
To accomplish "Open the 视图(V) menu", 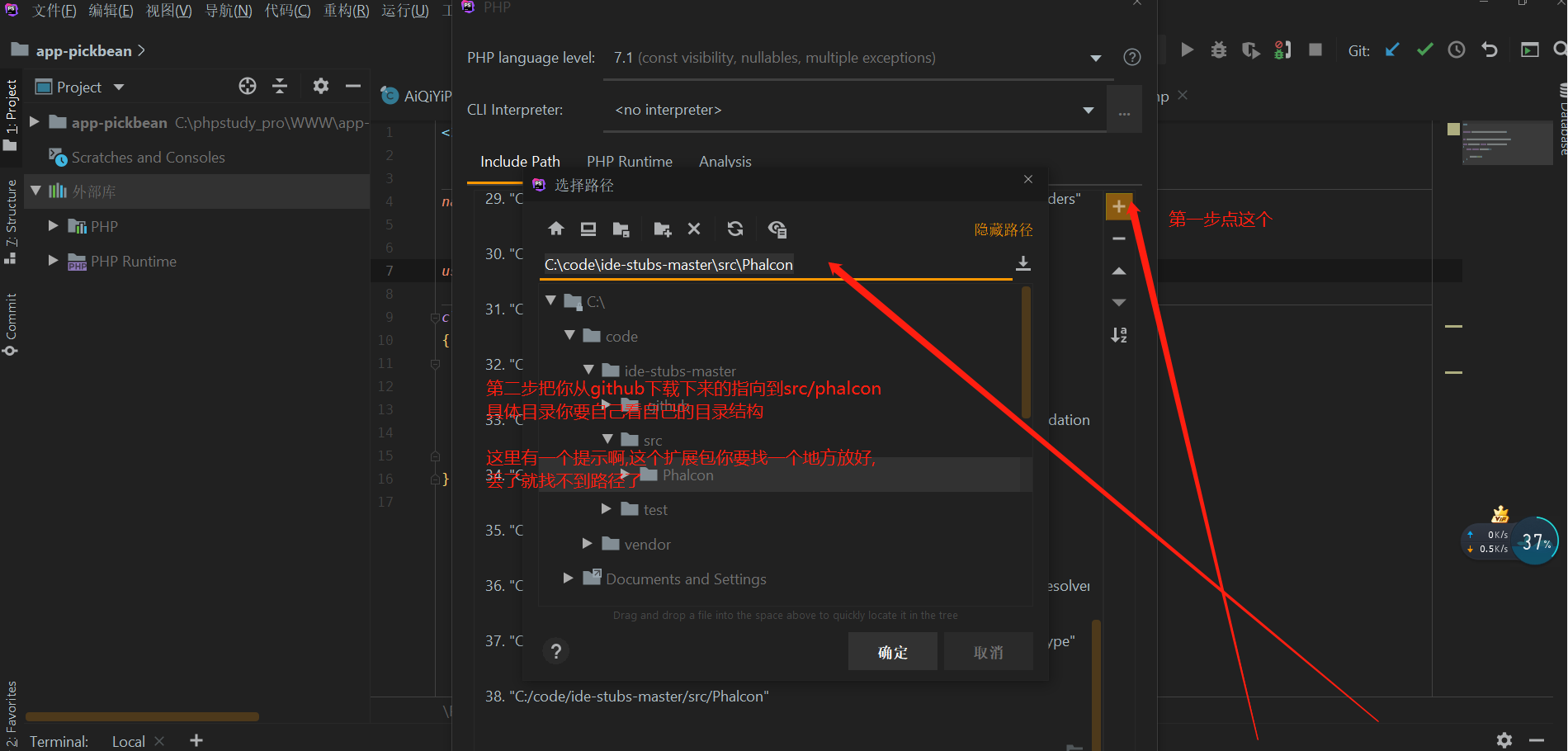I will [169, 11].
